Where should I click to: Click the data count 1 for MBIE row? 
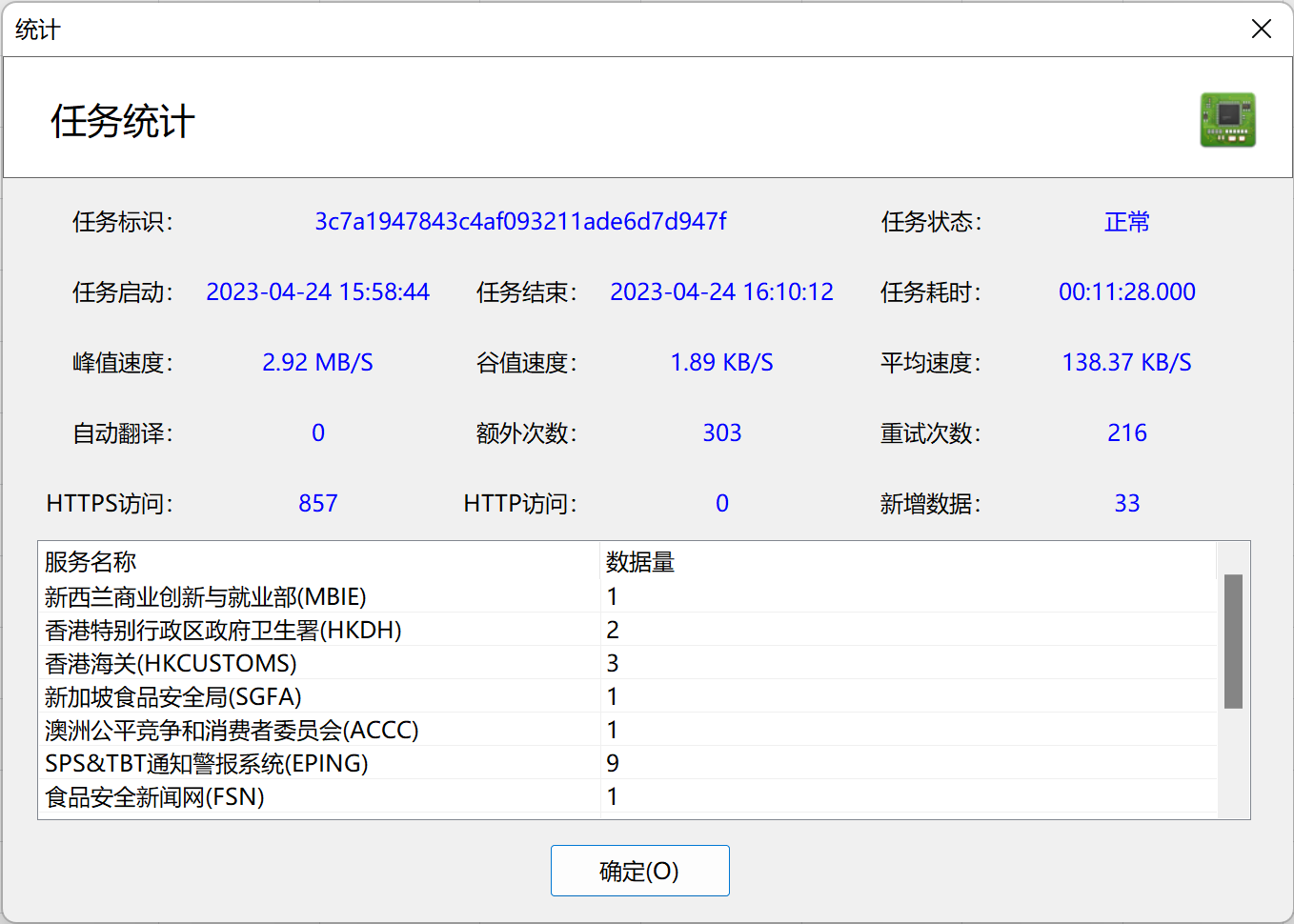[x=613, y=596]
